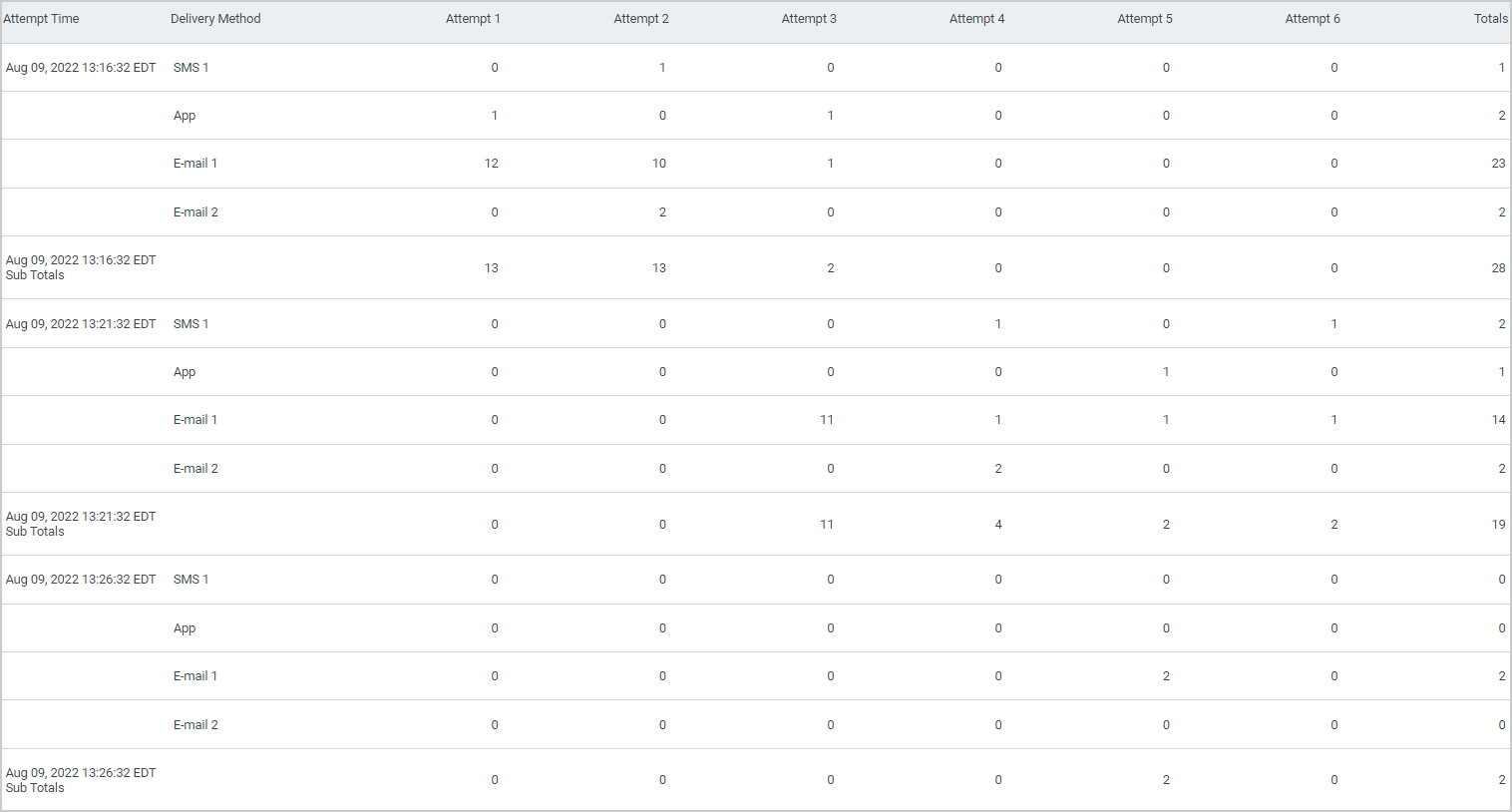The image size is (1512, 812).
Task: Open the 13:21:32 sub totals value 19
Action: click(1498, 525)
